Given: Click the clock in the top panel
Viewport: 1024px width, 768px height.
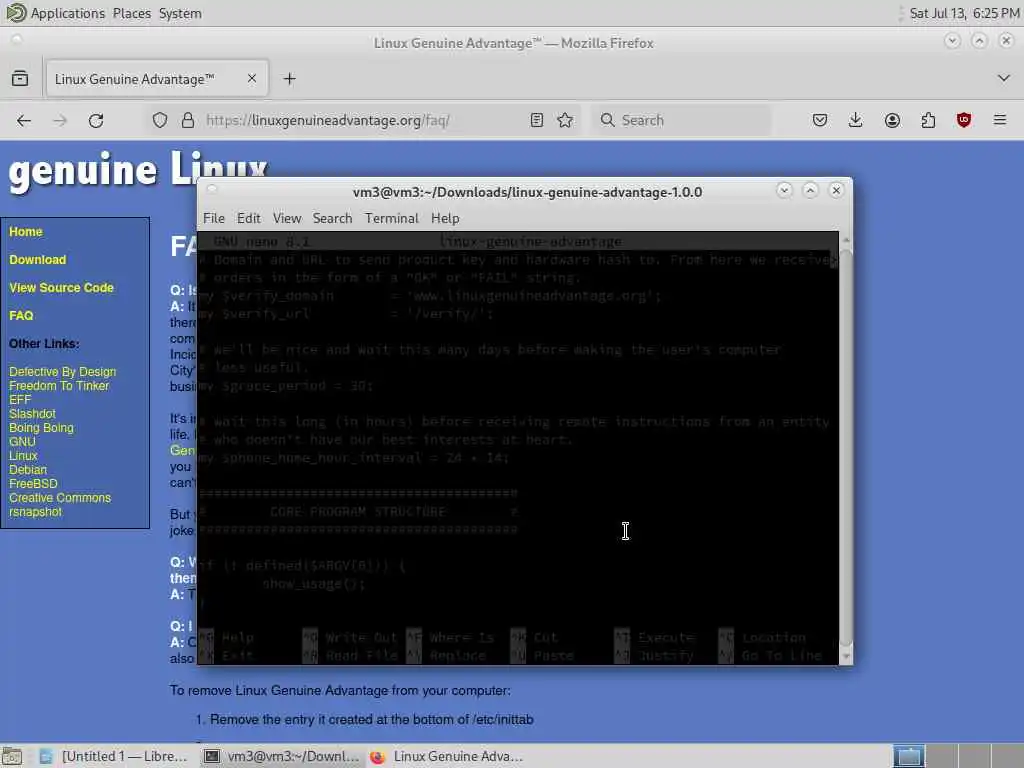Looking at the screenshot, I should point(964,13).
